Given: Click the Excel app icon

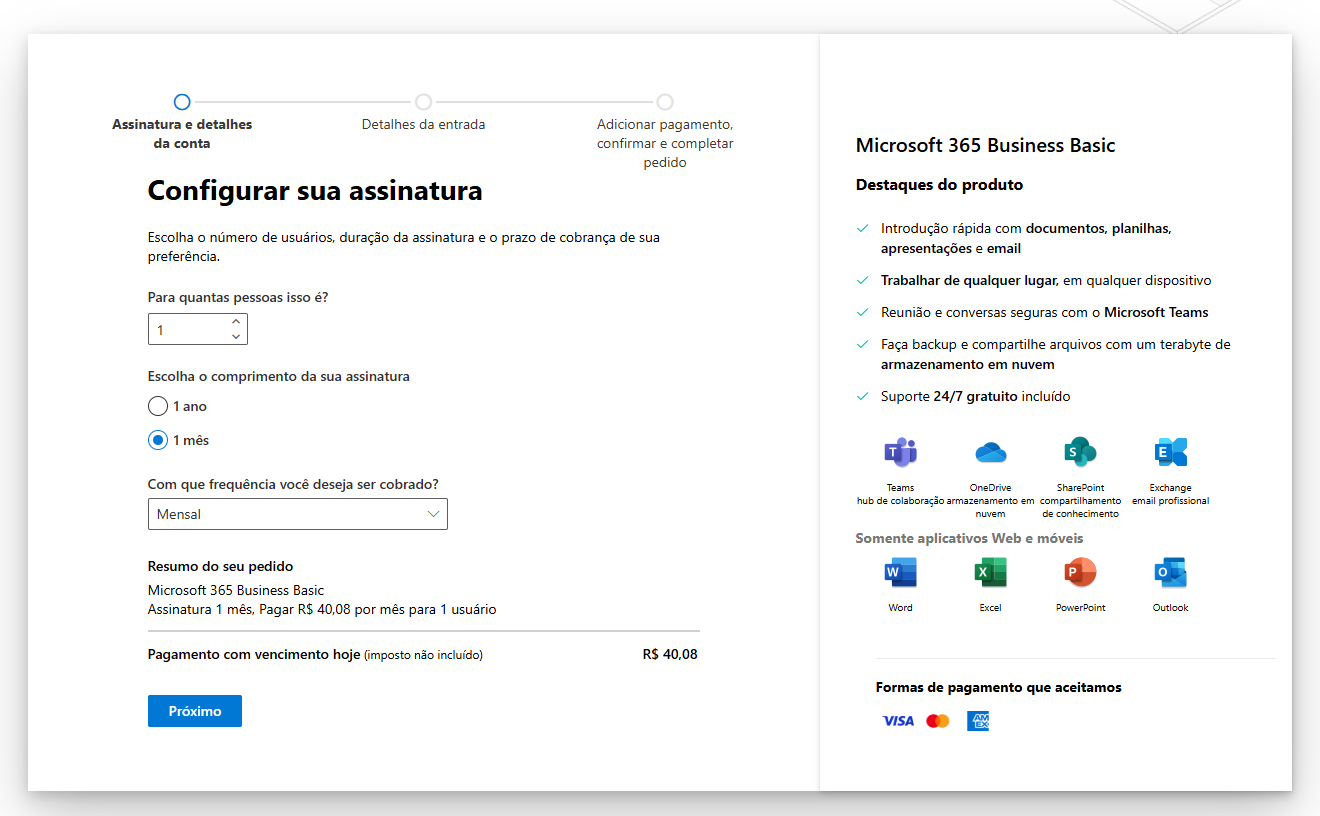Looking at the screenshot, I should 990,573.
